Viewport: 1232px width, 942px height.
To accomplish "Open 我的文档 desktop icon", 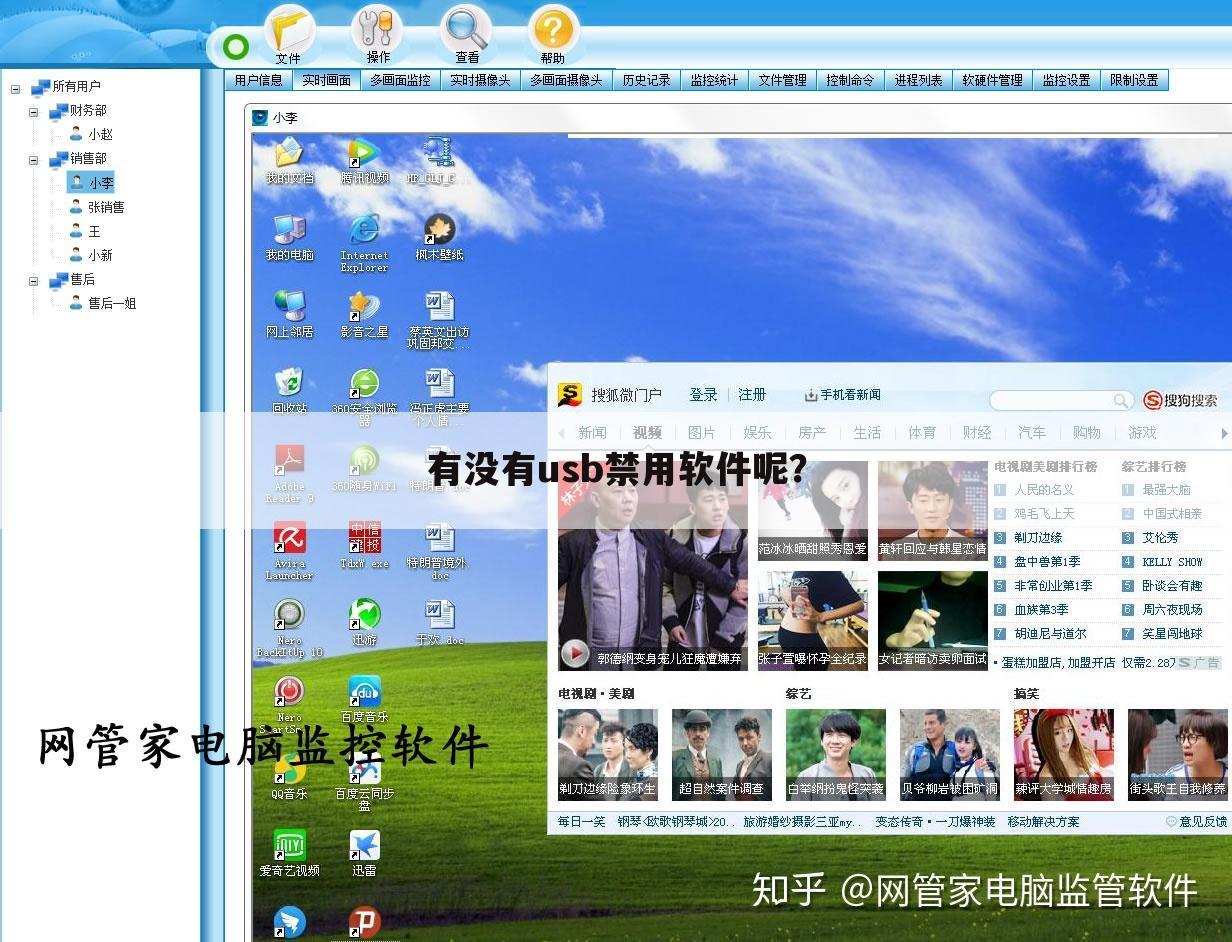I will point(289,161).
